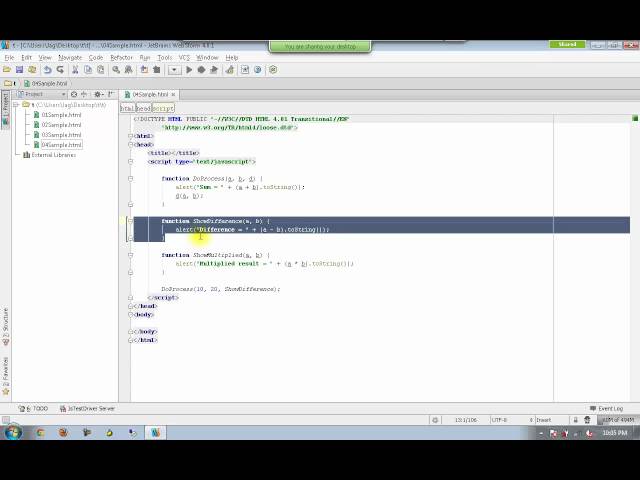Open the Favorites vertical tool window tab
640x480 pixels.
pos(6,376)
